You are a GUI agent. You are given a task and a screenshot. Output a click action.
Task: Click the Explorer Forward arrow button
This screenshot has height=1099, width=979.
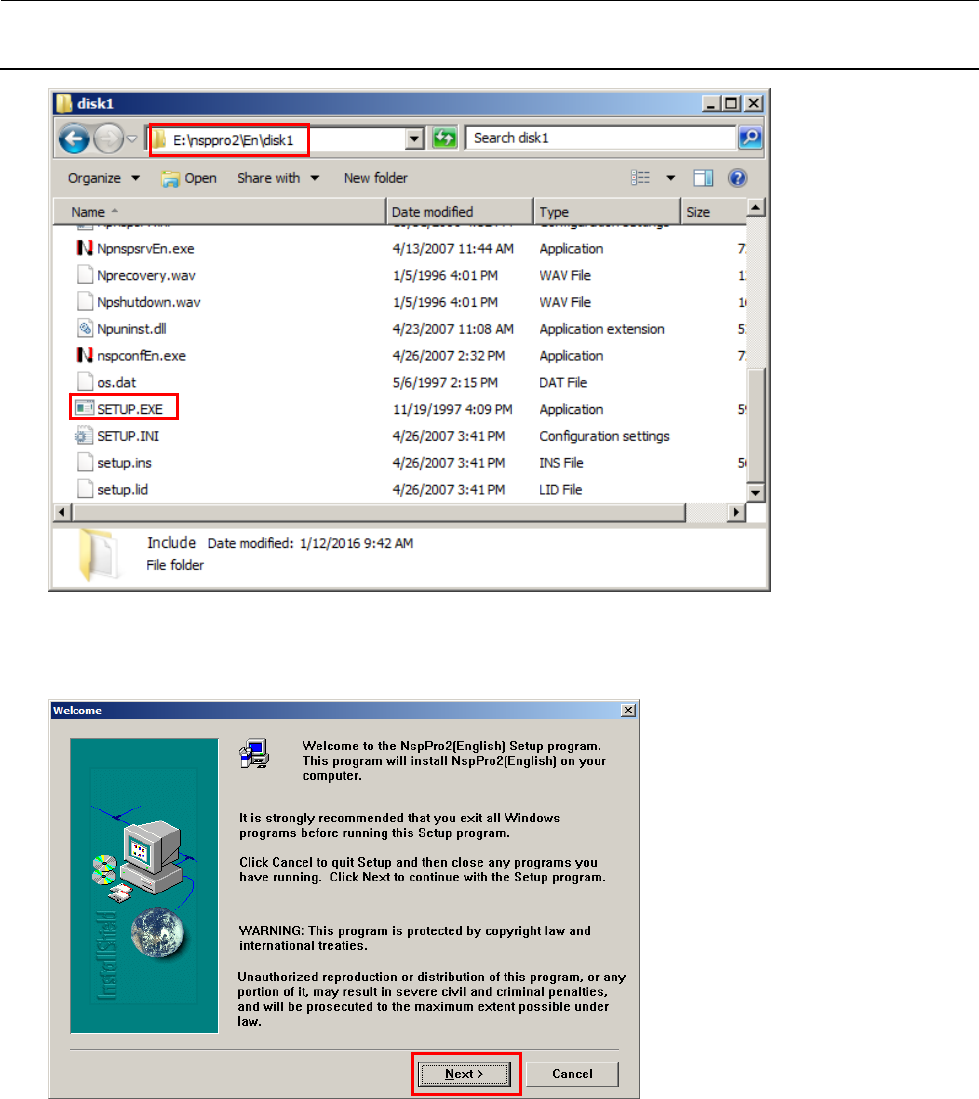pos(108,138)
